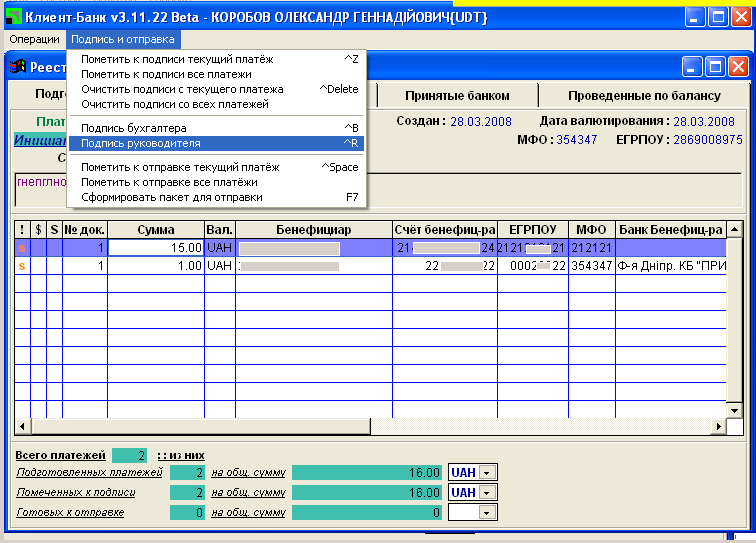Click the Бенефициар column header
Viewport: 756px width, 543px height.
click(313, 229)
